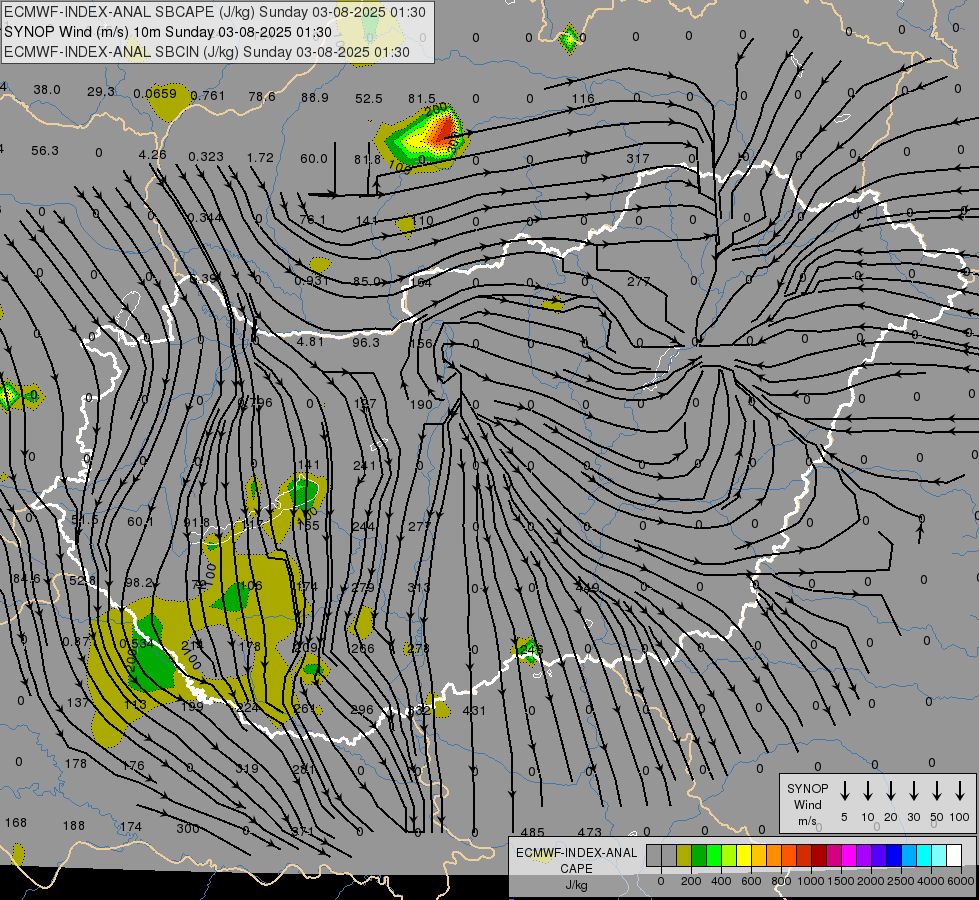Click the 5 m/s wind arrow in legend
The height and width of the screenshot is (900, 979).
[844, 791]
